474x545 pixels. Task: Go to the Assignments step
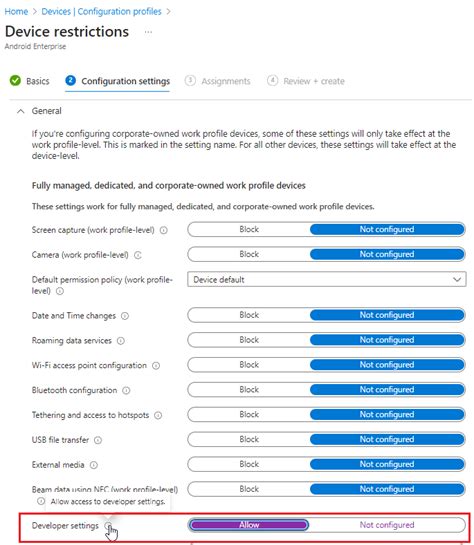[x=218, y=81]
